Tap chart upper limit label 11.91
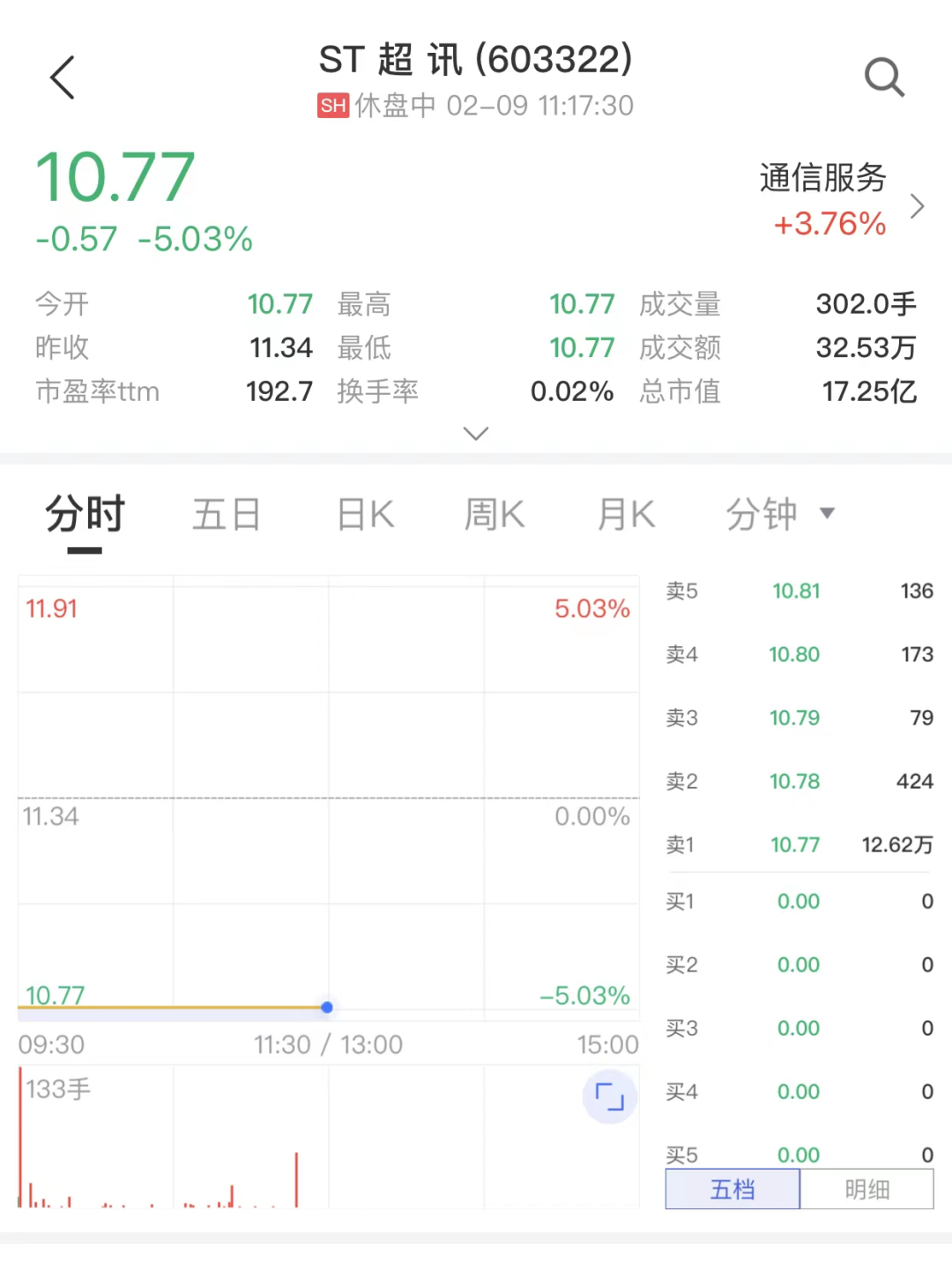Image resolution: width=952 pixels, height=1263 pixels. (x=51, y=608)
